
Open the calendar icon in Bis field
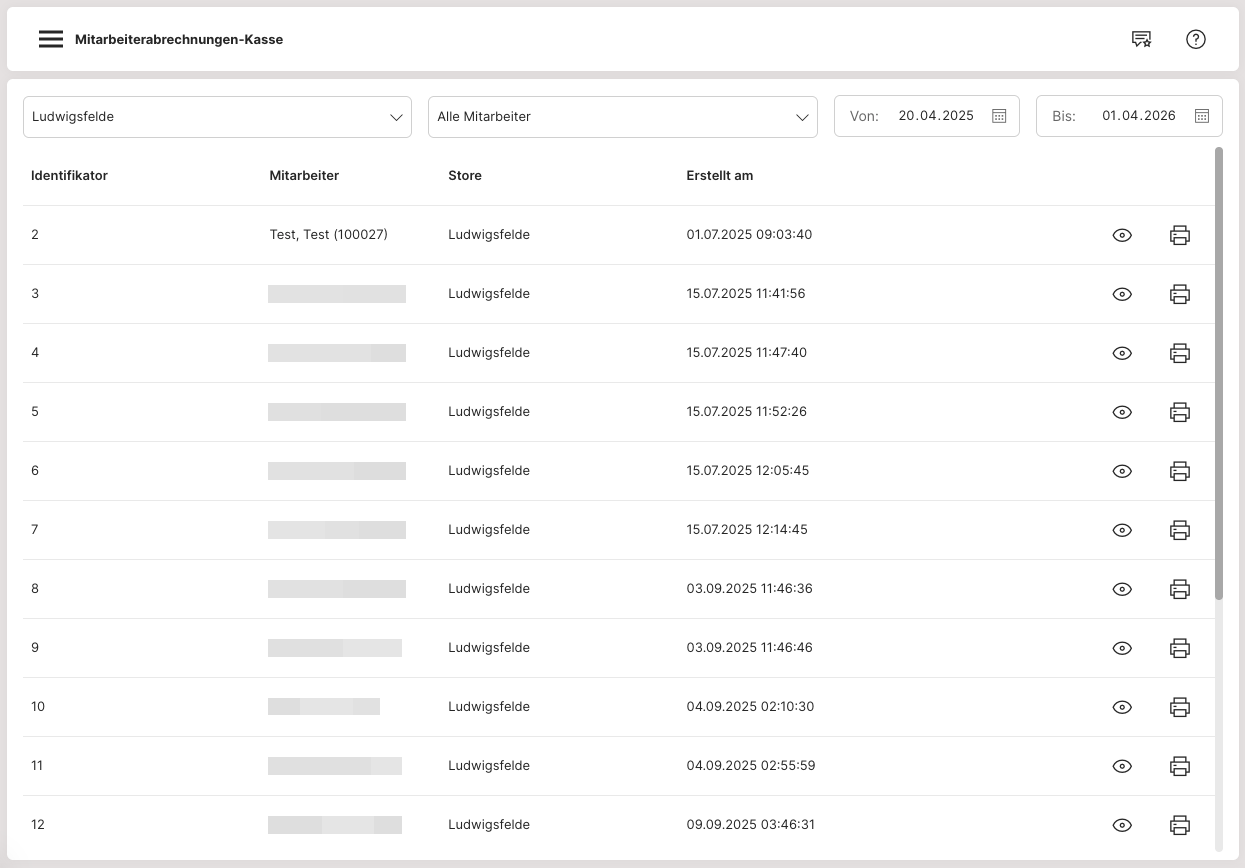[1202, 116]
